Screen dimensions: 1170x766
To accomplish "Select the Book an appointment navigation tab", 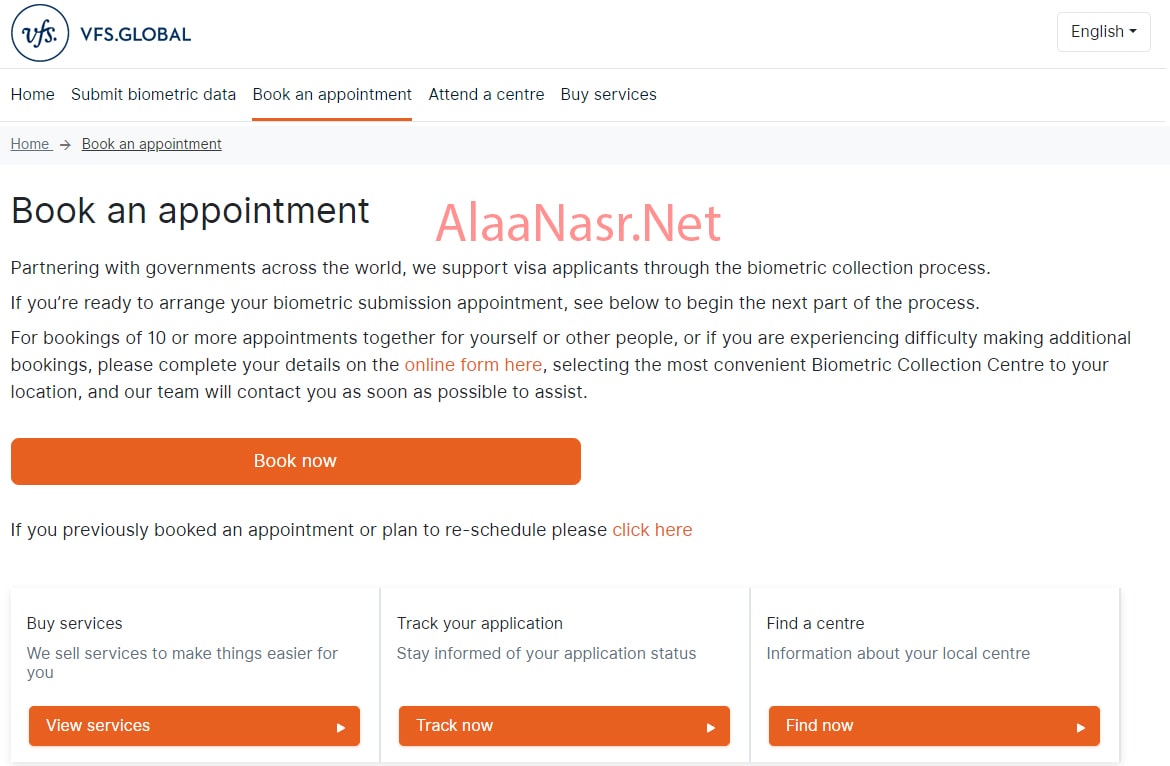I will pos(332,95).
